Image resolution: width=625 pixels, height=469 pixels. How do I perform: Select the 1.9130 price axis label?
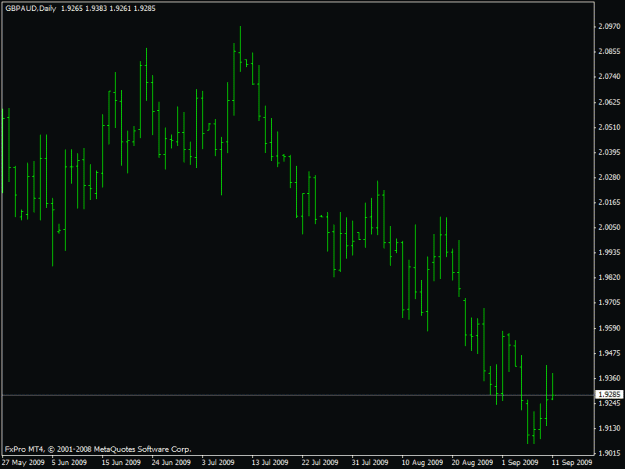point(609,428)
